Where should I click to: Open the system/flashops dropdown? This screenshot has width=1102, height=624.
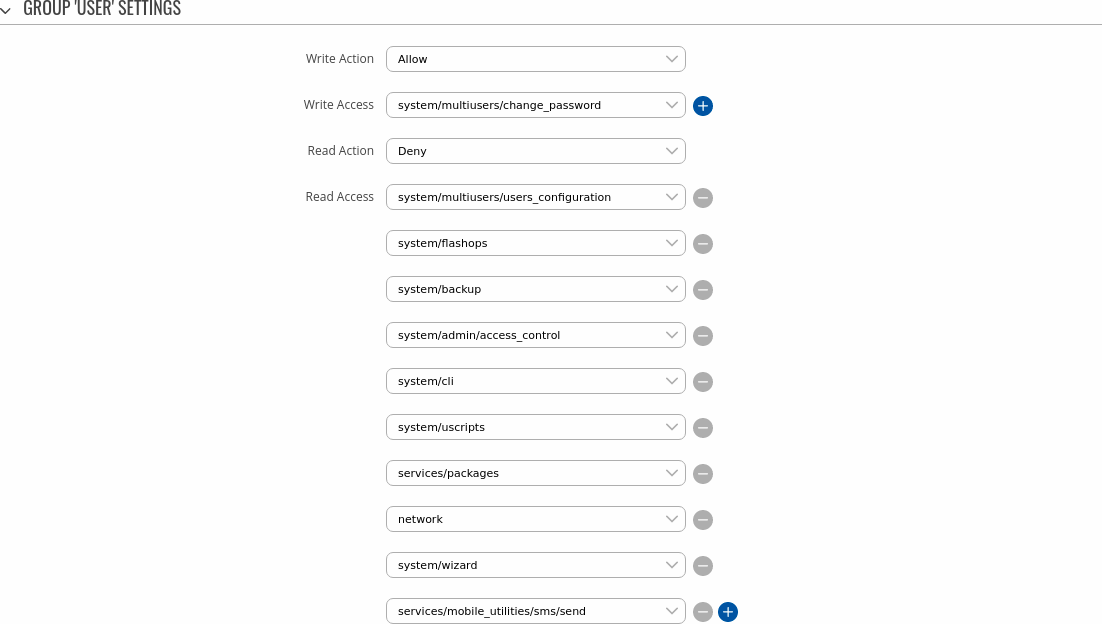[535, 243]
